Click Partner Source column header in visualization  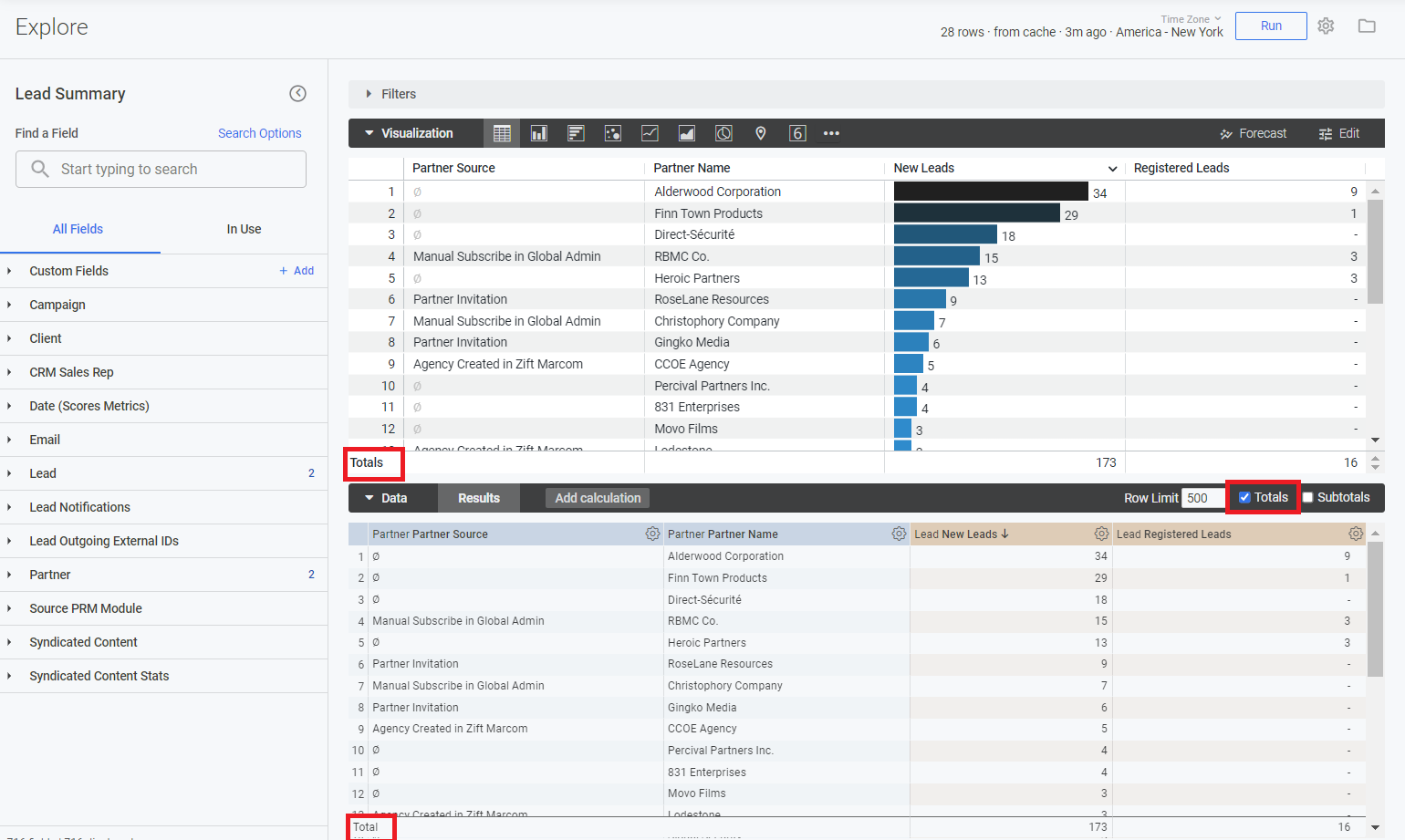453,168
